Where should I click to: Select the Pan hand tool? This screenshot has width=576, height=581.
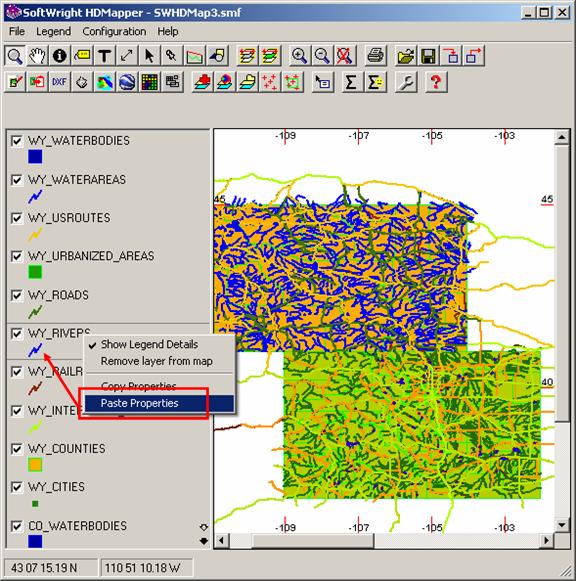pyautogui.click(x=37, y=56)
